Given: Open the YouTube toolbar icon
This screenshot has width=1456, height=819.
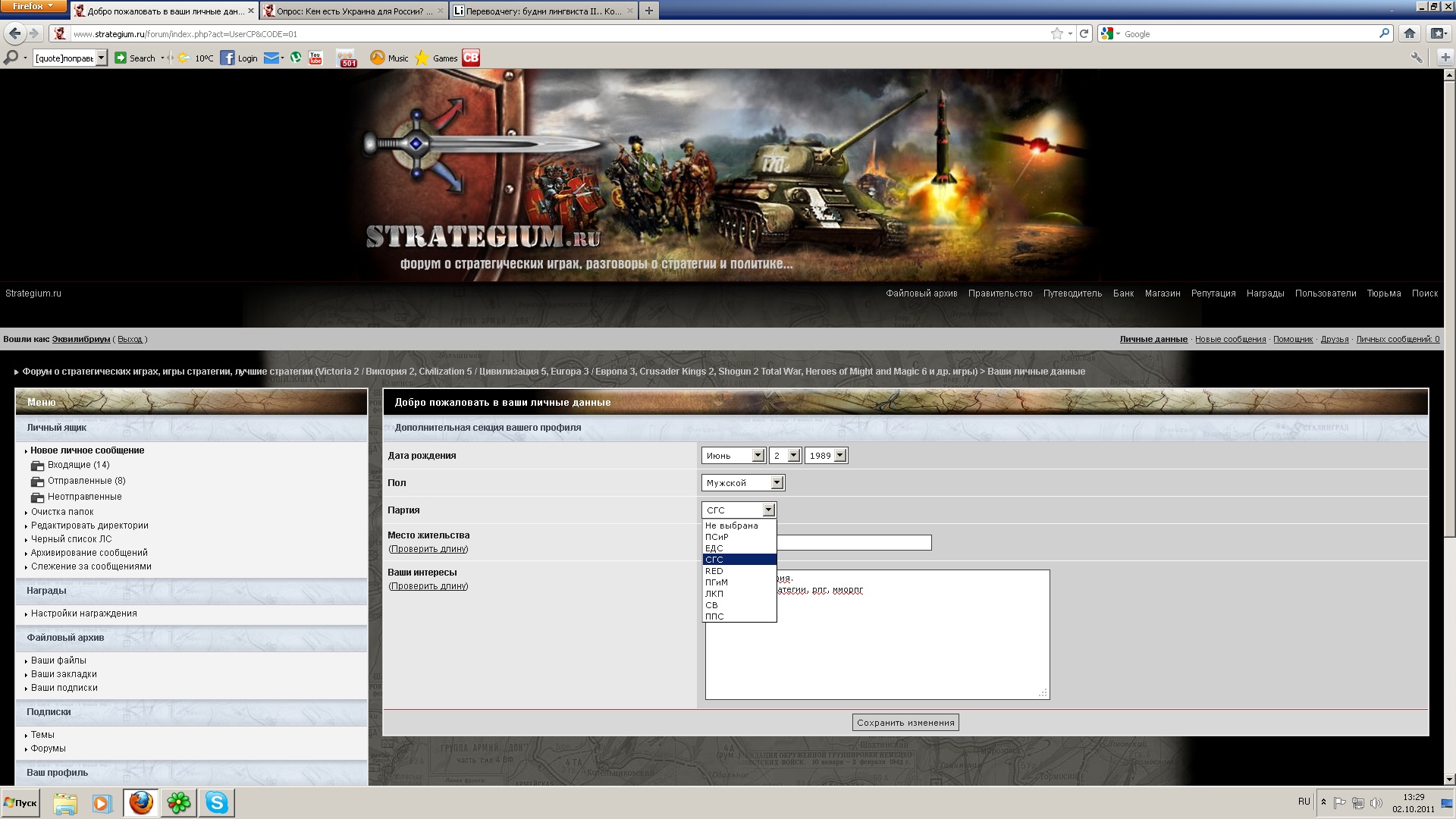Looking at the screenshot, I should tap(315, 58).
